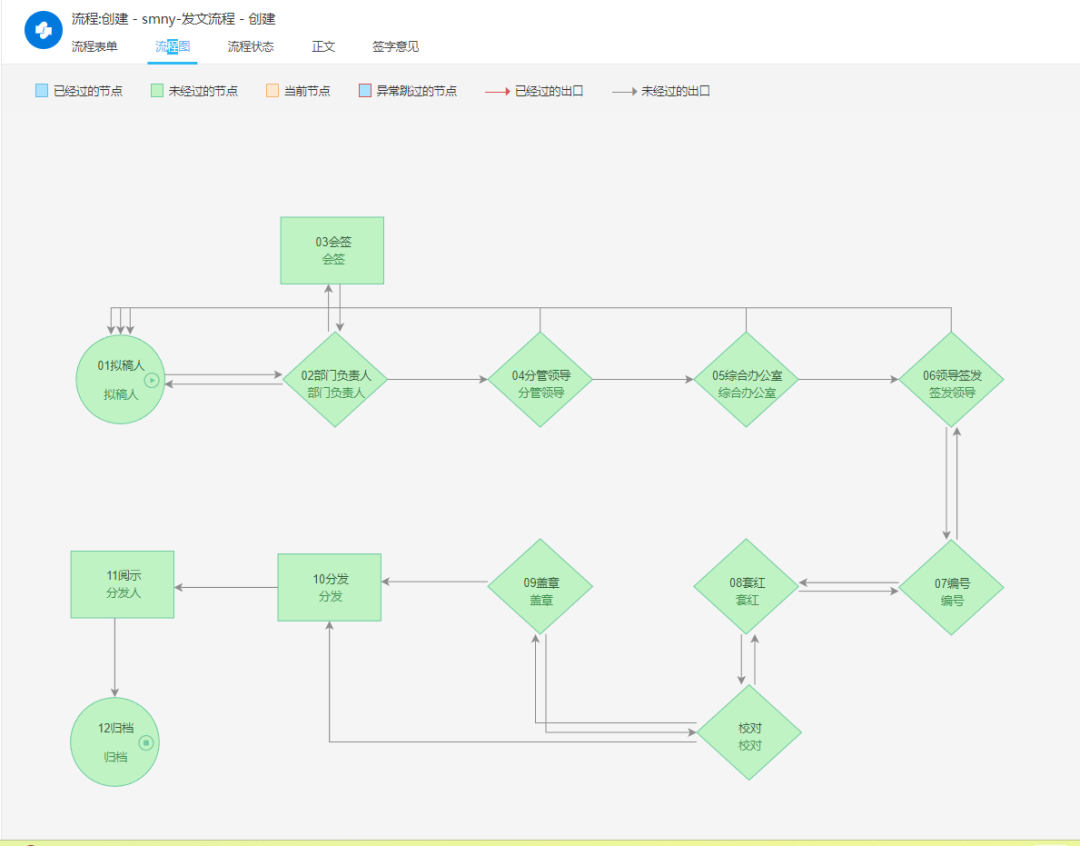Click the red 已经过的出口 arrow legend
Viewport: 1080px width, 846px height.
(x=497, y=91)
